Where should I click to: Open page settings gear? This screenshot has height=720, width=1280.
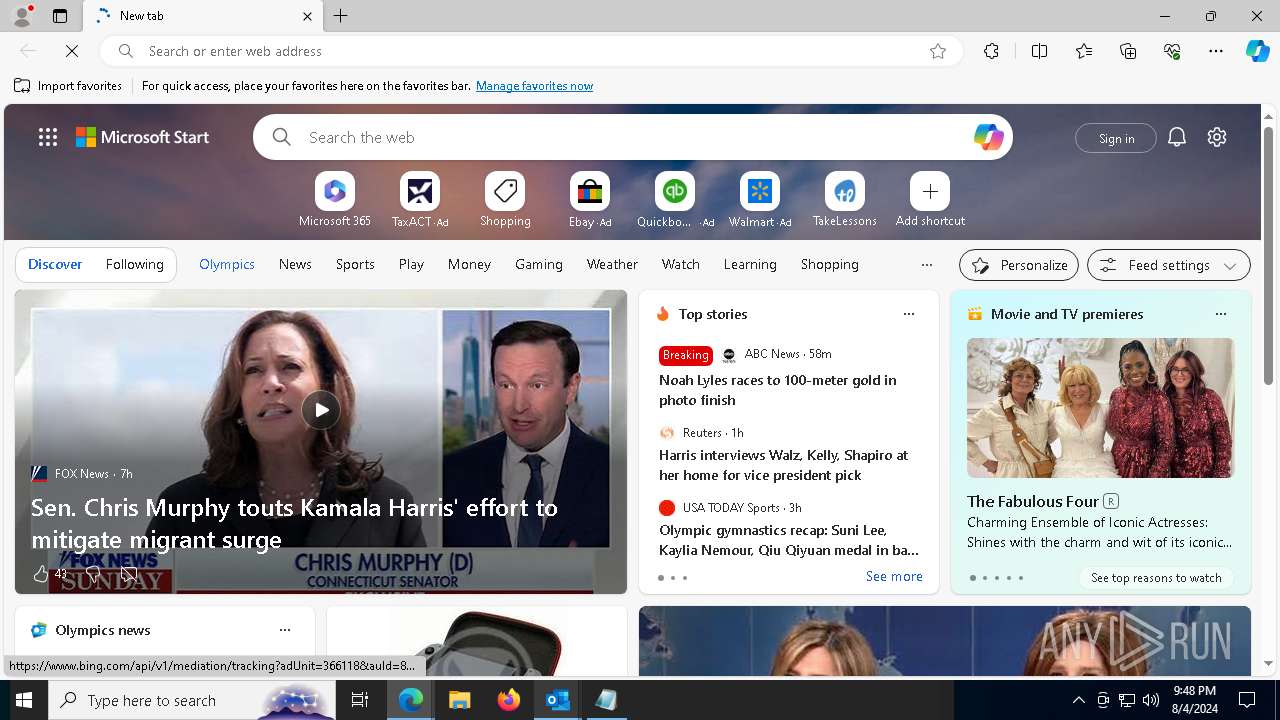(1217, 137)
